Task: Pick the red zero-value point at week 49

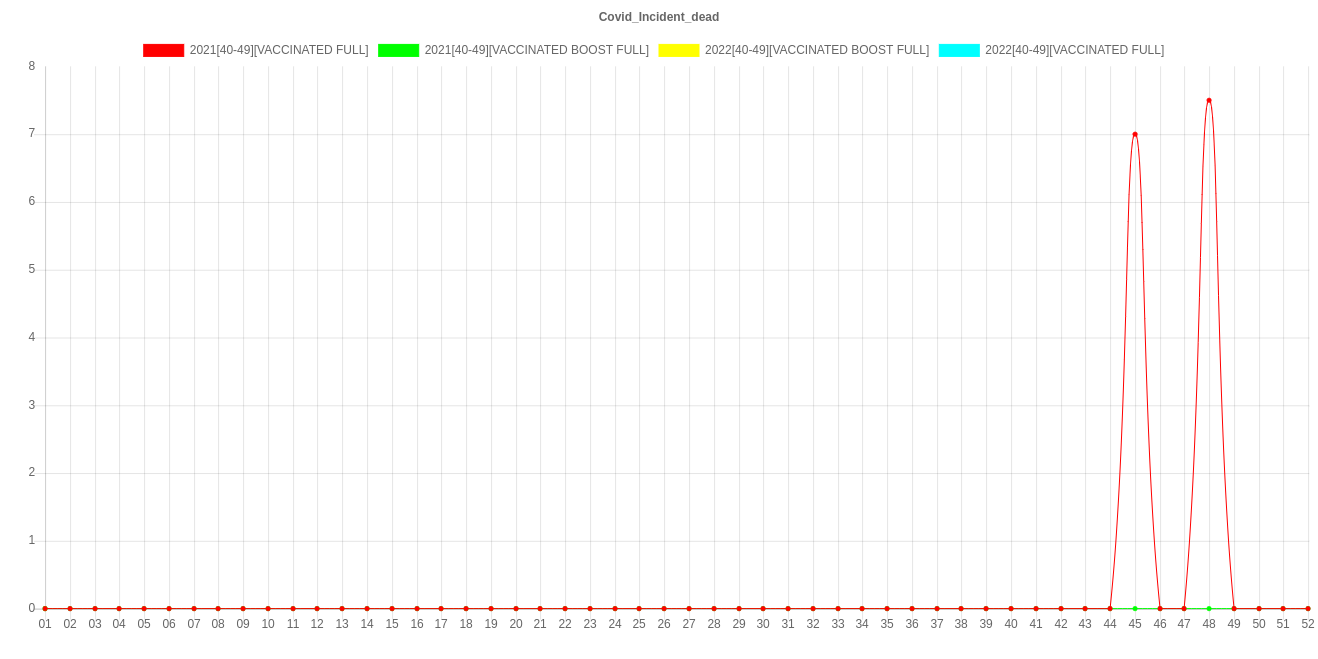Action: pos(1234,608)
